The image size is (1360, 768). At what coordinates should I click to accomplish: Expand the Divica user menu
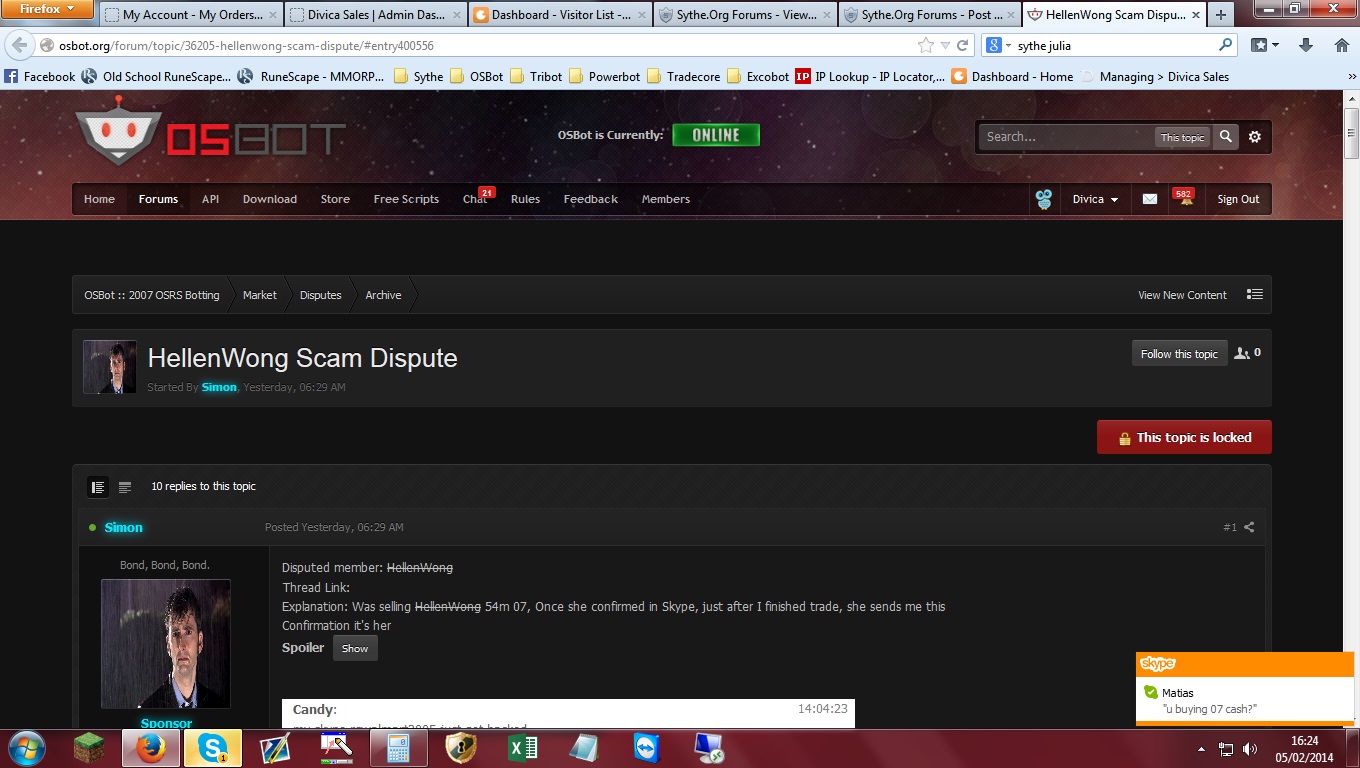(x=1095, y=199)
